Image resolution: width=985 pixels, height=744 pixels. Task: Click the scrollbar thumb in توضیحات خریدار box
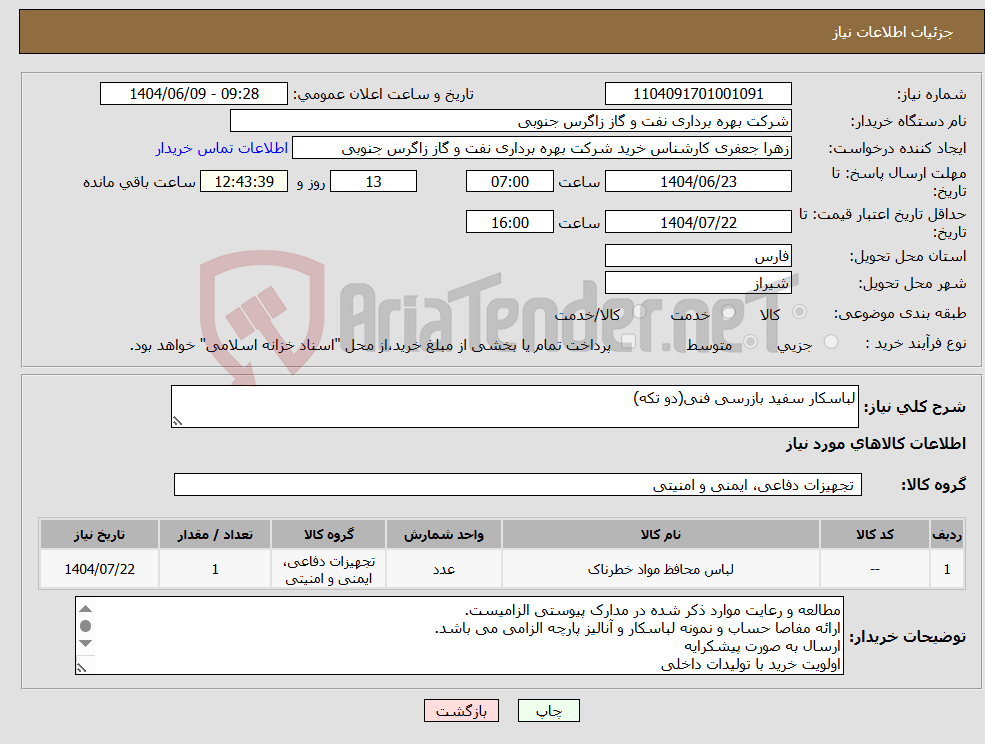click(85, 626)
